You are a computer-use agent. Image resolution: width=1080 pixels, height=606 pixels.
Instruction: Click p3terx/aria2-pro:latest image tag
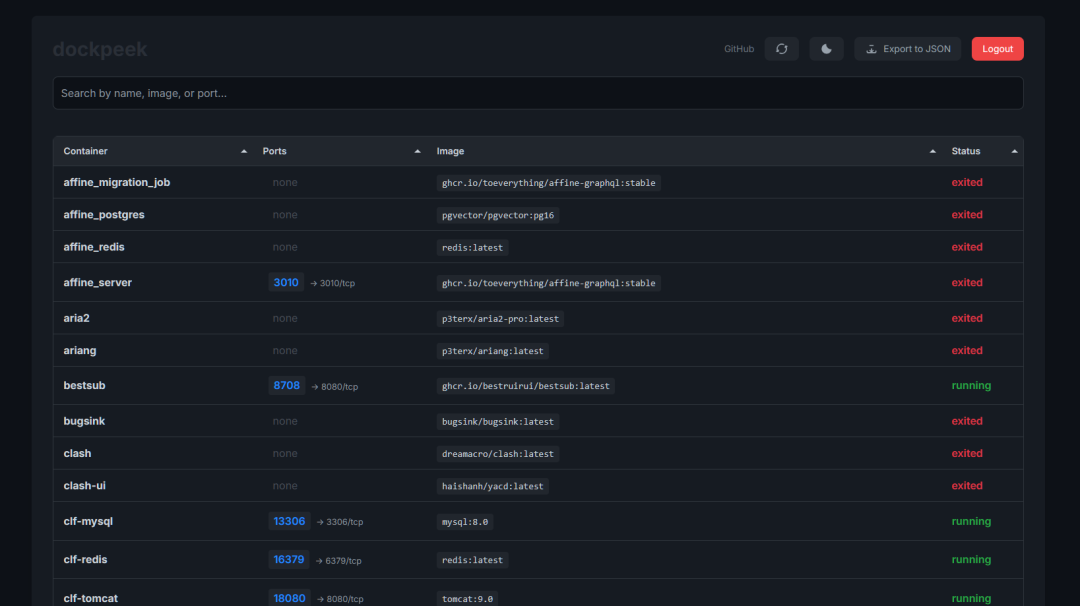(x=500, y=319)
